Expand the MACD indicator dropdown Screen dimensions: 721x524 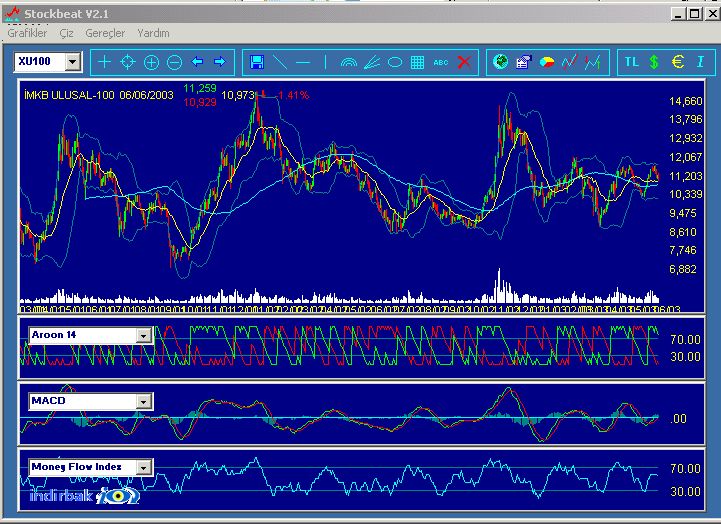pyautogui.click(x=143, y=402)
